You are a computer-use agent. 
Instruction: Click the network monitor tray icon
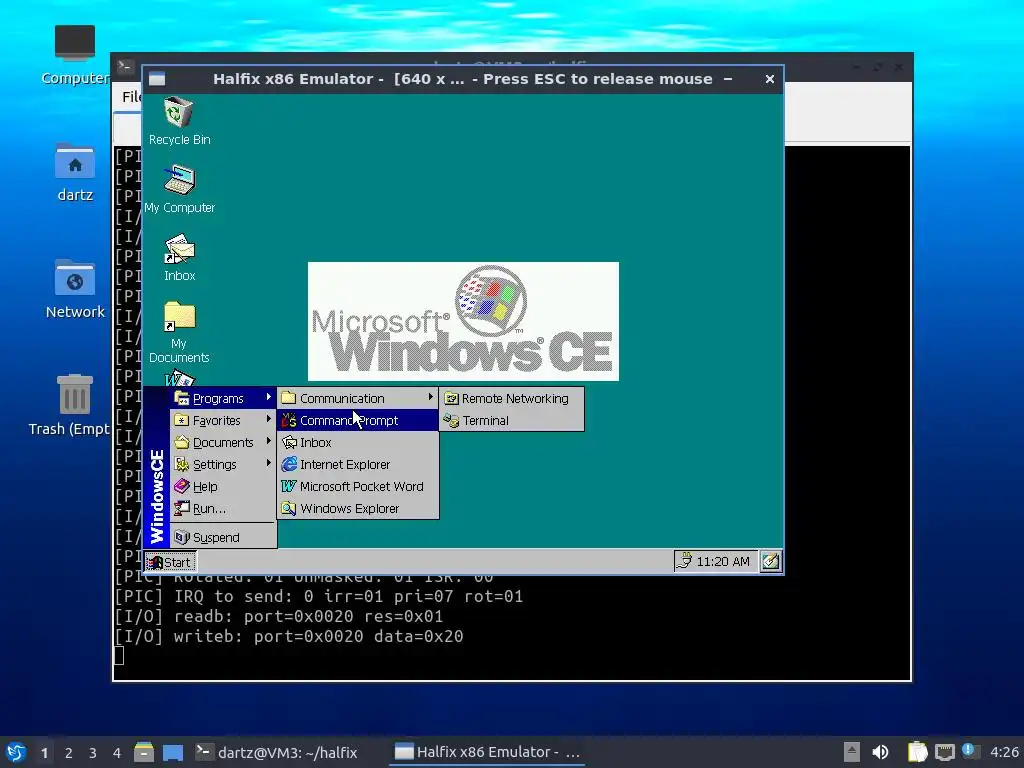[x=944, y=752]
